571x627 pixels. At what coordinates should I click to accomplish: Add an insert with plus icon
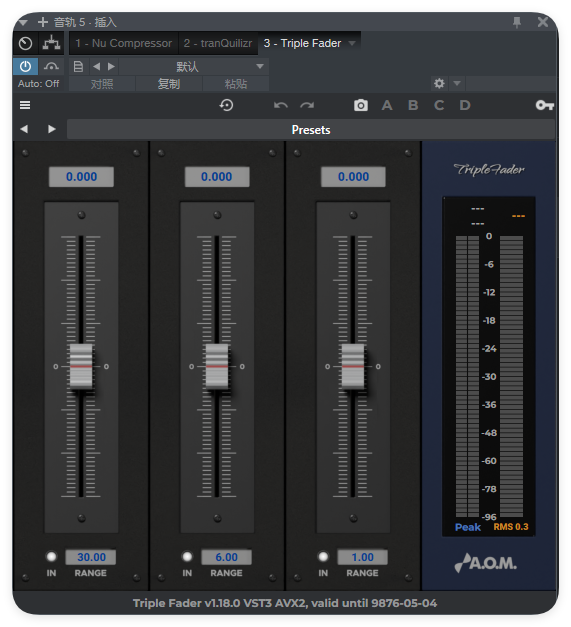coord(43,22)
